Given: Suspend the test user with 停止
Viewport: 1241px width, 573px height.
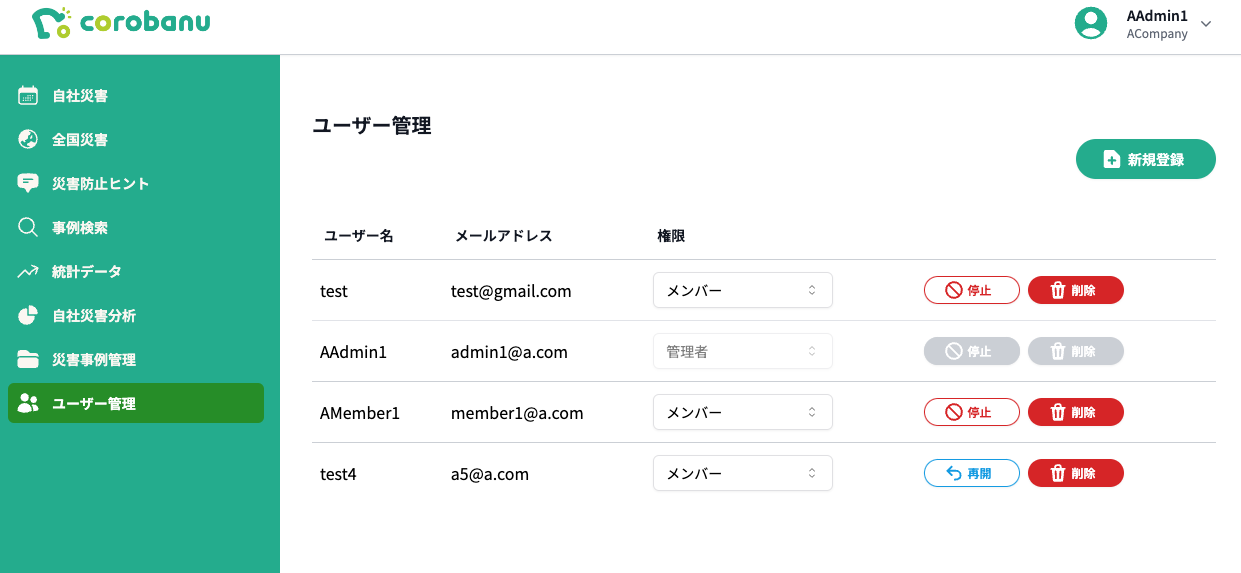Looking at the screenshot, I should pos(971,290).
